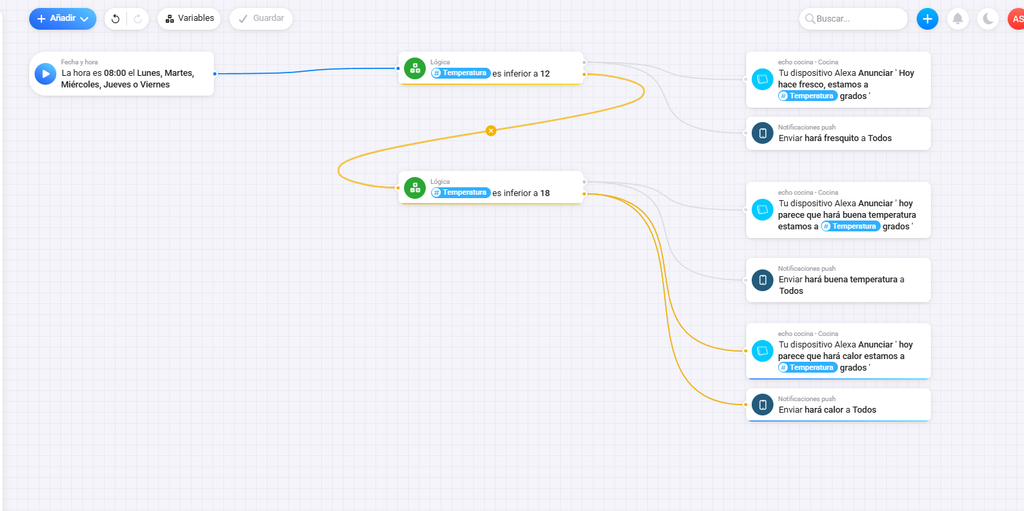Click 'es inferior a 18' condition text
This screenshot has height=511, width=1024.
(521, 193)
